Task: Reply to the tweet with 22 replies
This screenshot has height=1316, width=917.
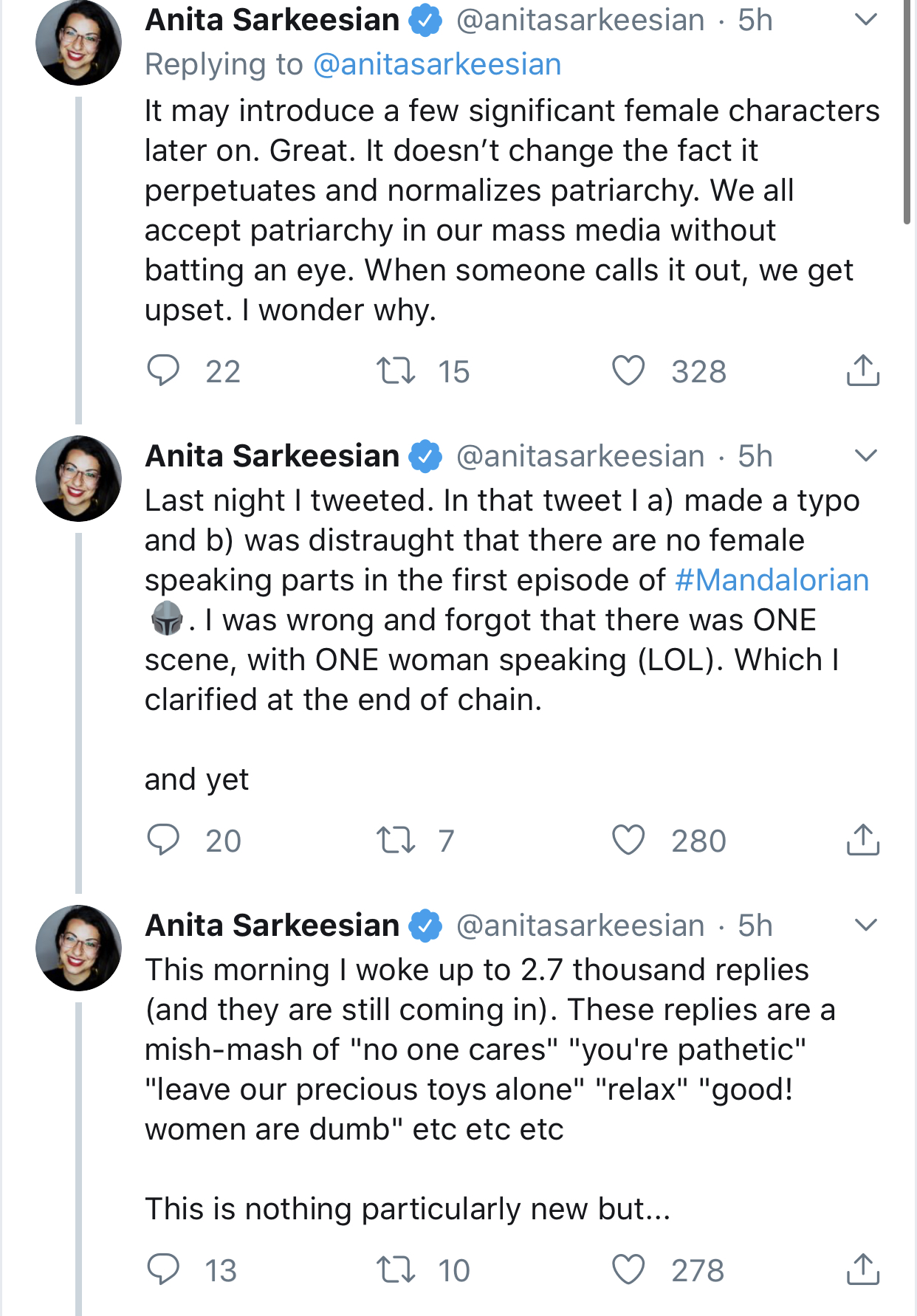Action: (x=163, y=371)
